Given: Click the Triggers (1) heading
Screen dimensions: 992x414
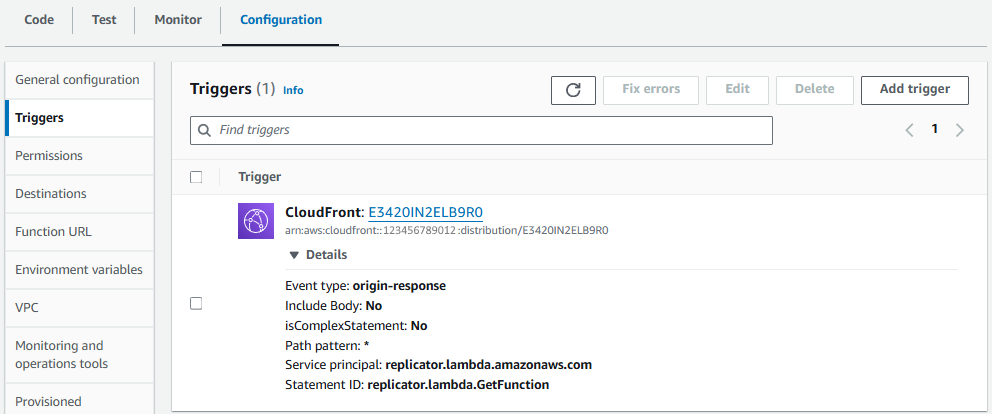Looking at the screenshot, I should pyautogui.click(x=233, y=89).
